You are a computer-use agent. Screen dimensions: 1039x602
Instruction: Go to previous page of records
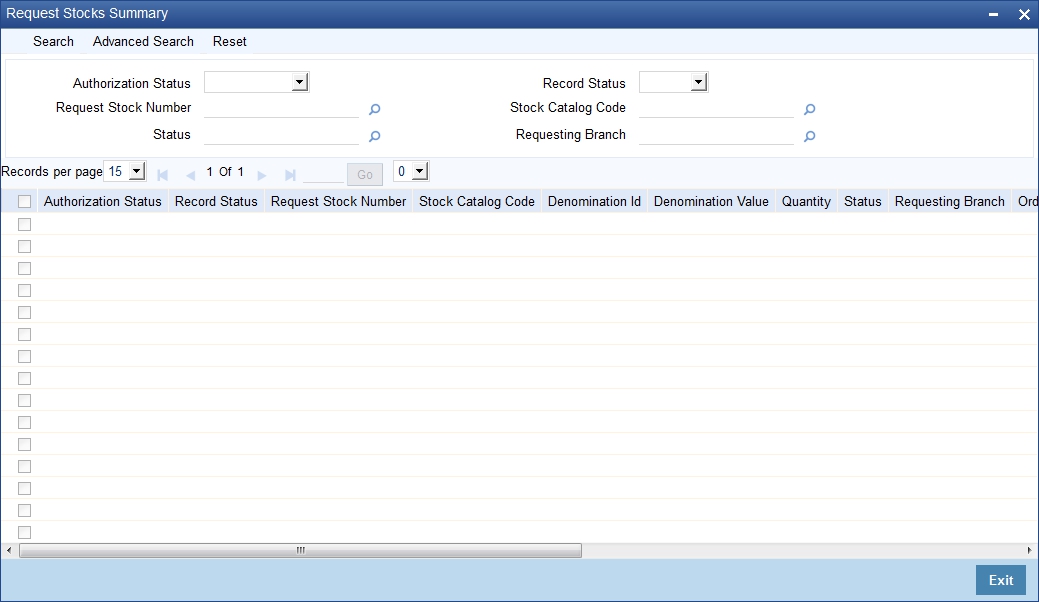191,175
